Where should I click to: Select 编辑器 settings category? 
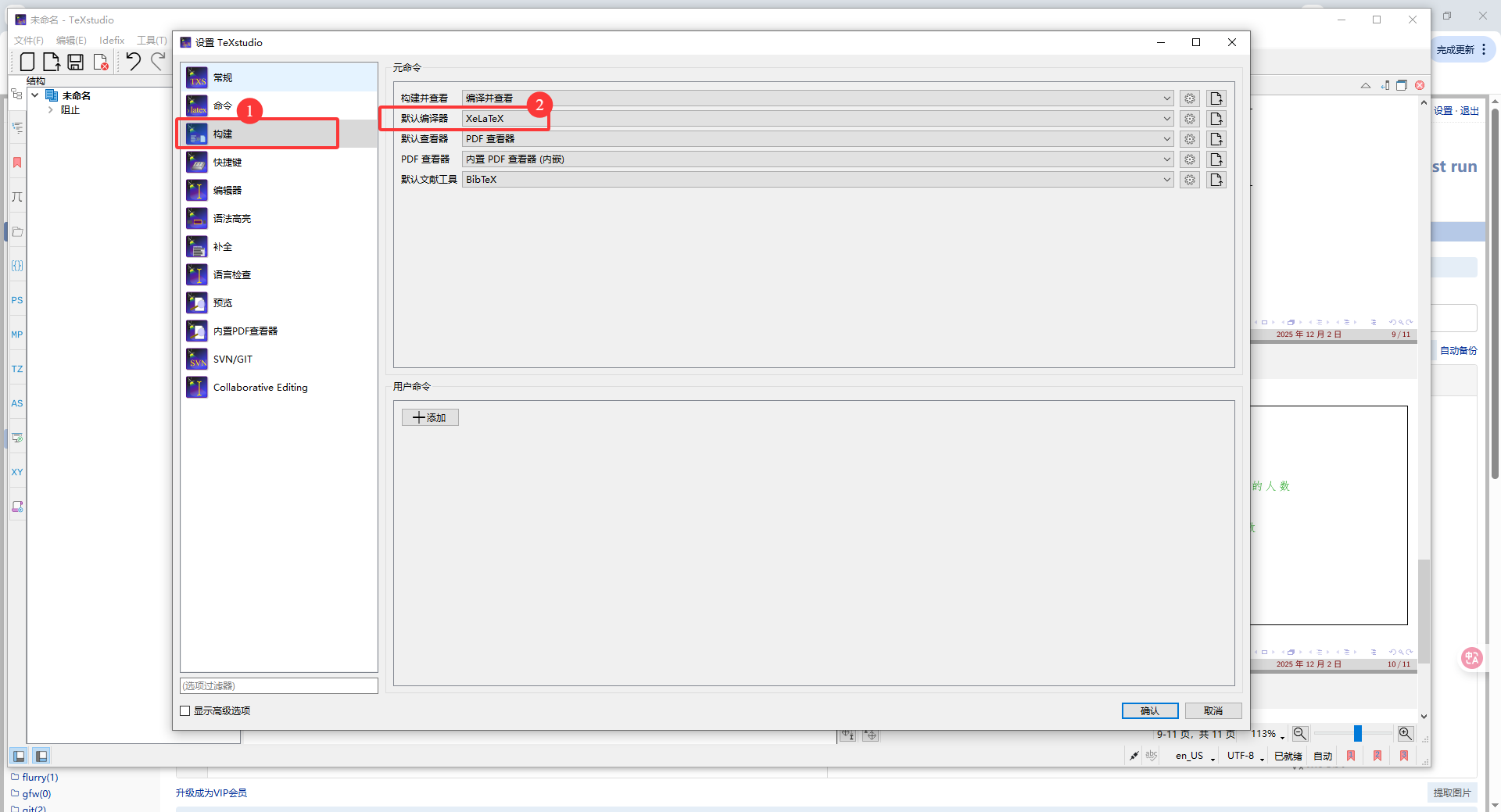(x=279, y=190)
